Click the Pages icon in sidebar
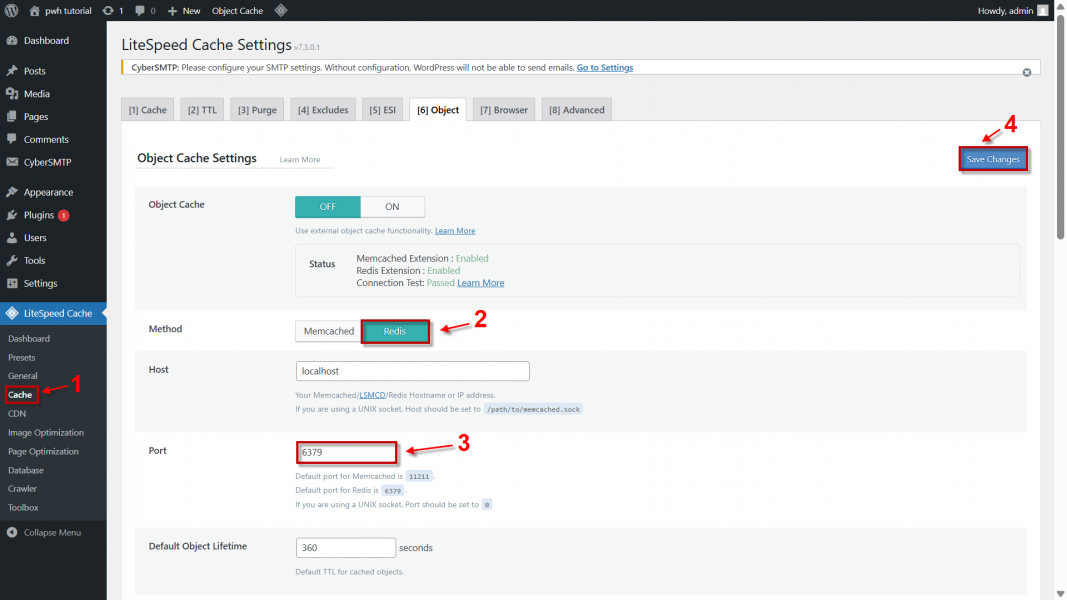Screen dimensions: 1067x600 (x=12, y=116)
